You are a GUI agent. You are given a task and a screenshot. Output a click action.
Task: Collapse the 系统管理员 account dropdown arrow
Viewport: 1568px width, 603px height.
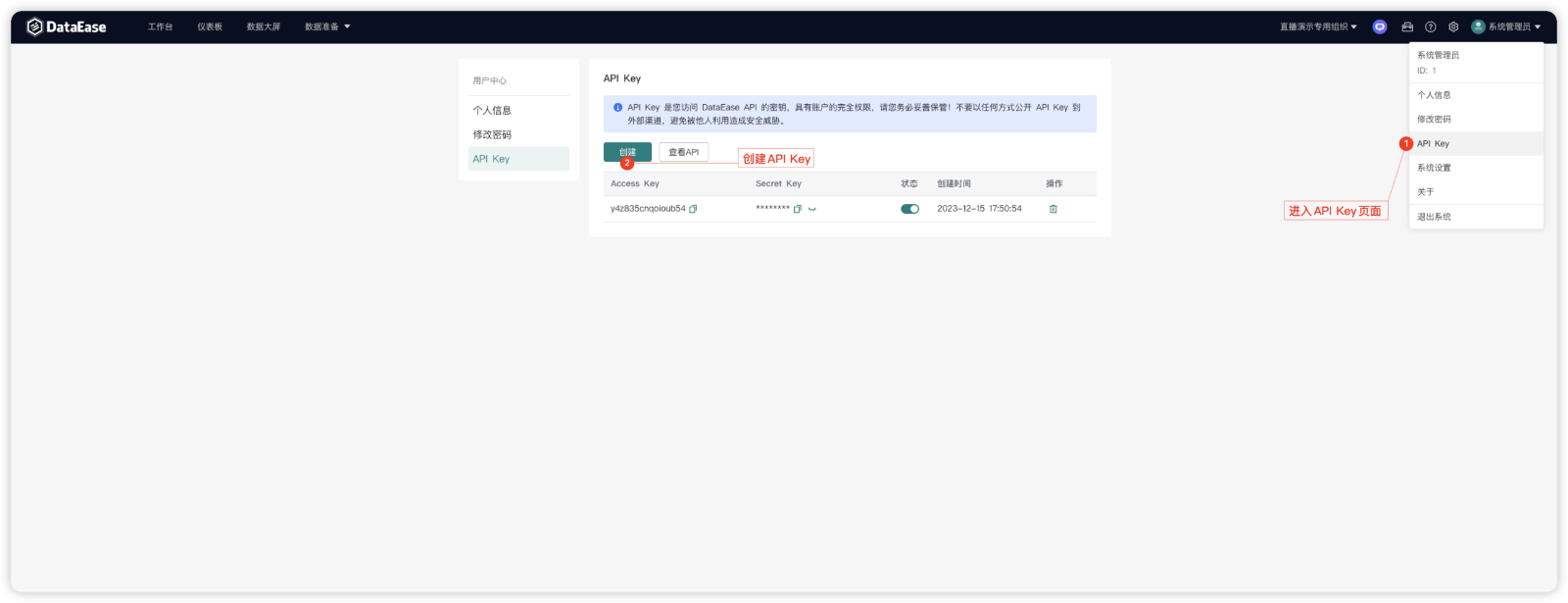pyautogui.click(x=1538, y=26)
